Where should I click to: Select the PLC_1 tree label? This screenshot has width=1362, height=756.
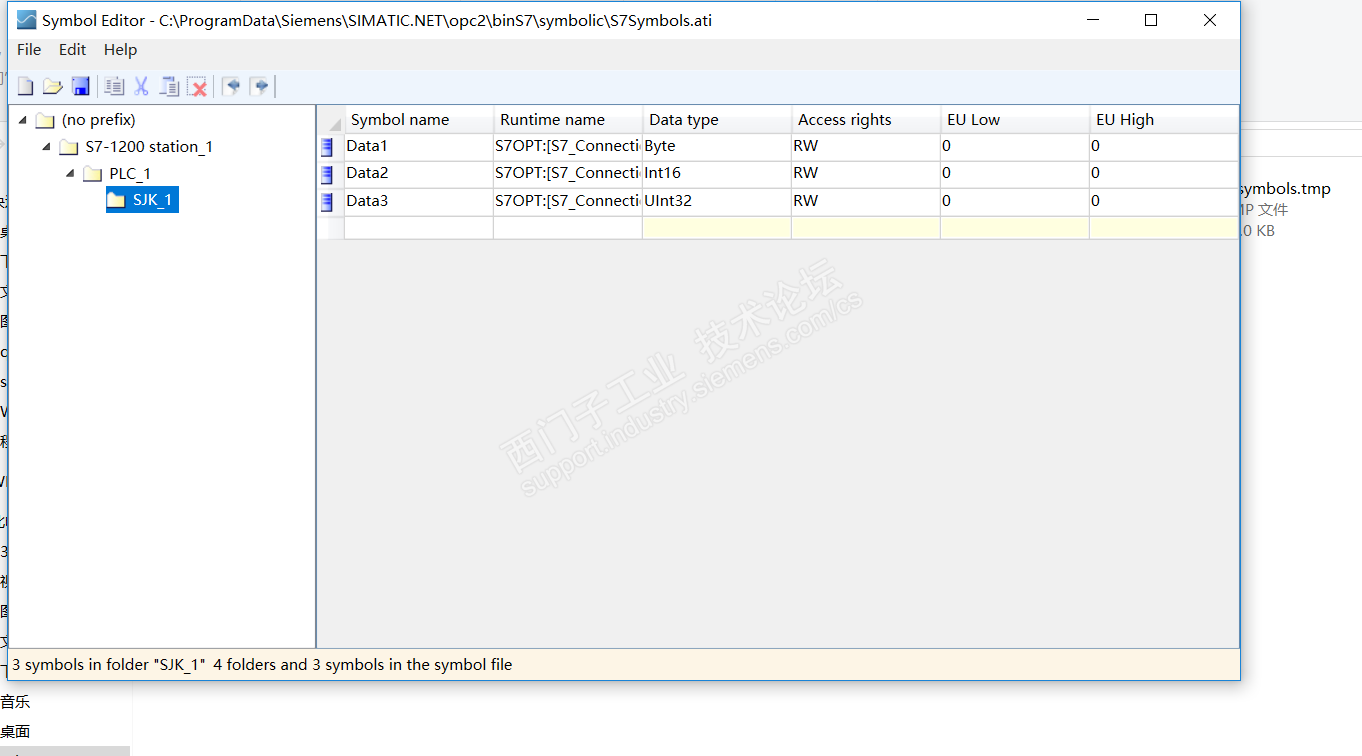(x=131, y=174)
